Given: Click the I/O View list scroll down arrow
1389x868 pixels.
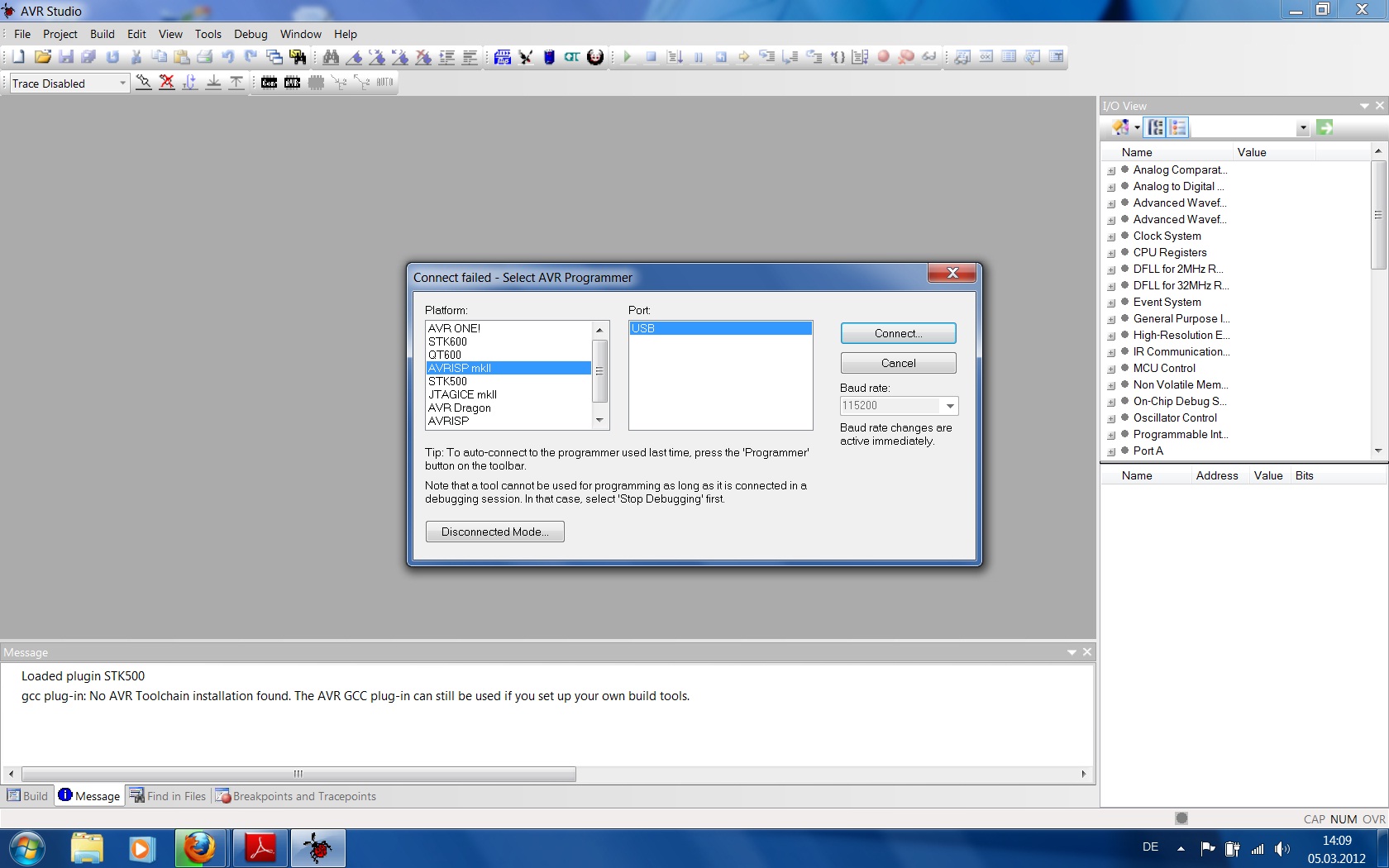Looking at the screenshot, I should 1377,451.
